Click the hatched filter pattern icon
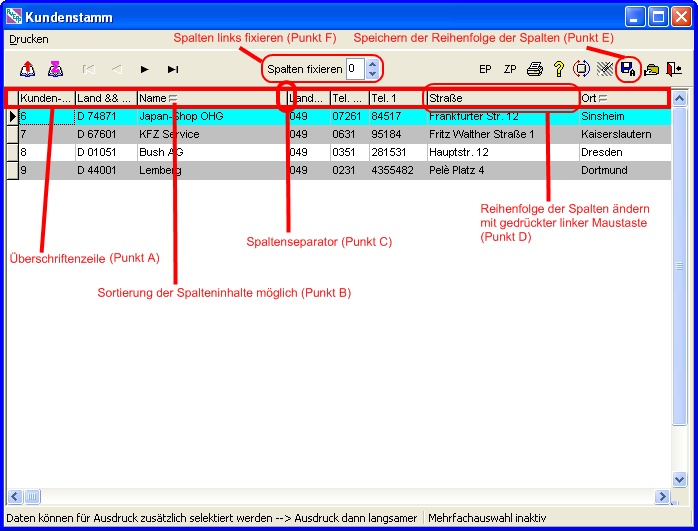The width and height of the screenshot is (698, 531). [605, 69]
